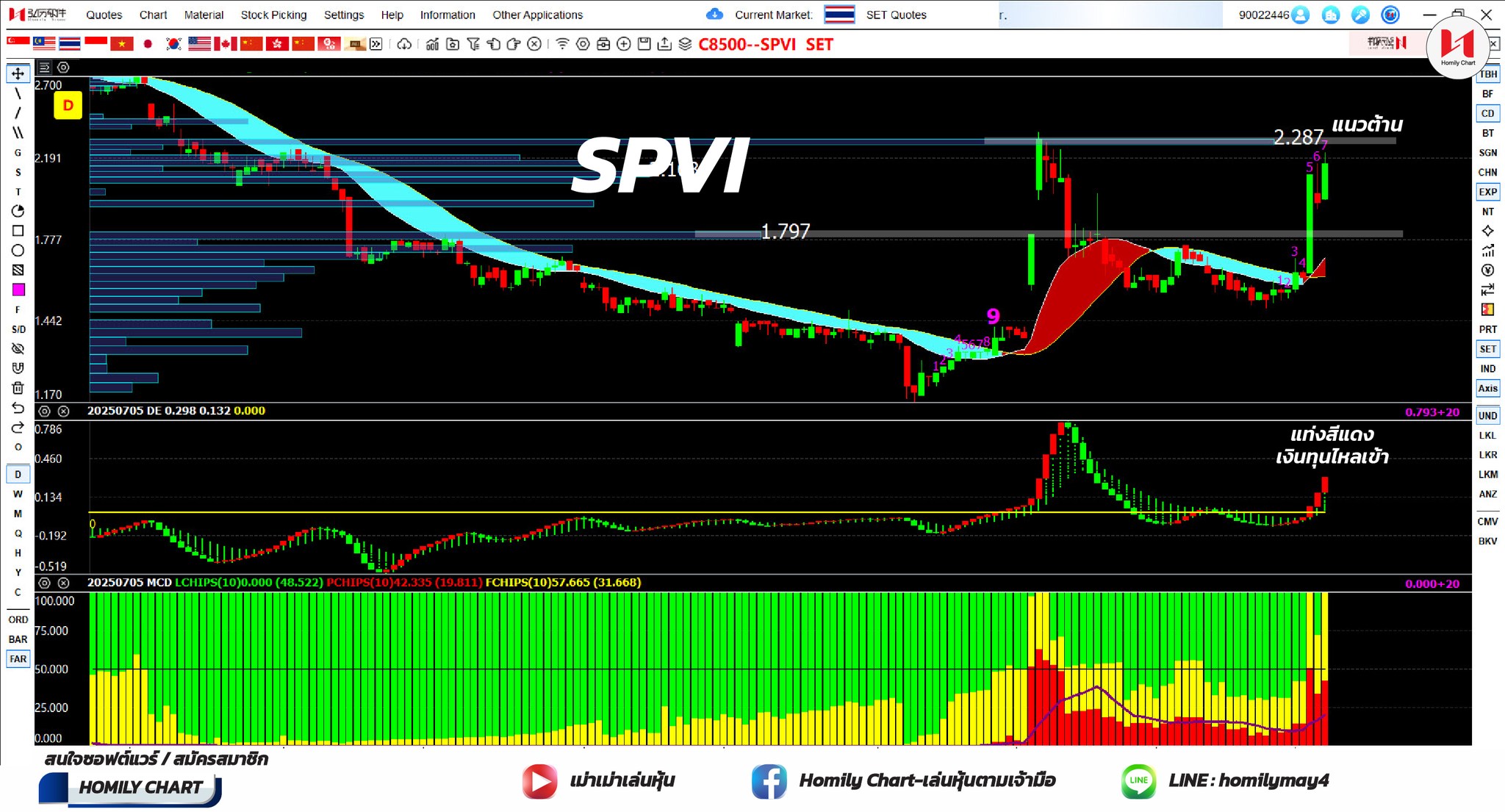Viewport: 1505px width, 812px height.
Task: Click the filter funnel toolbar icon
Action: coord(473,44)
